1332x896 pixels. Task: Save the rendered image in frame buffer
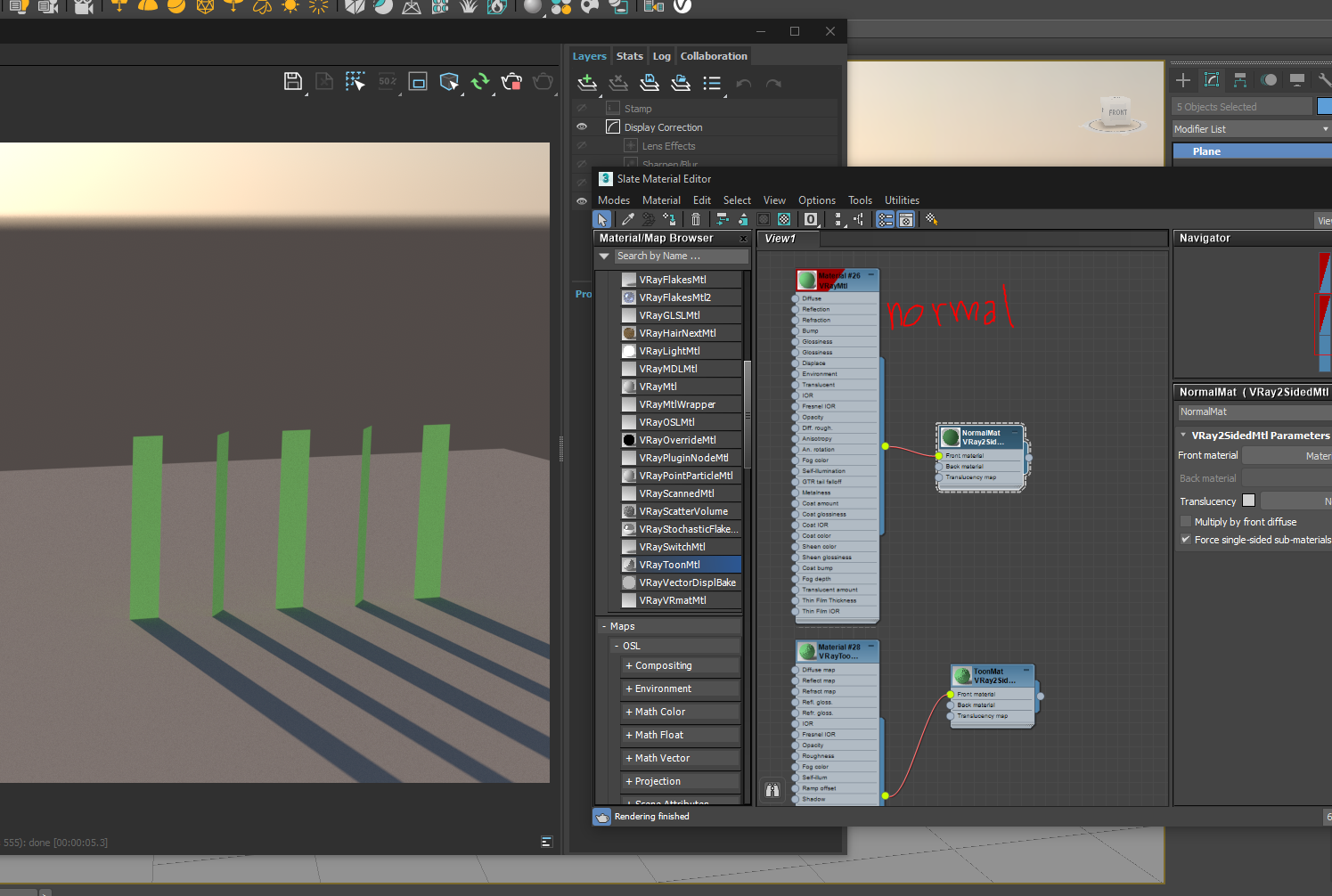[x=292, y=82]
